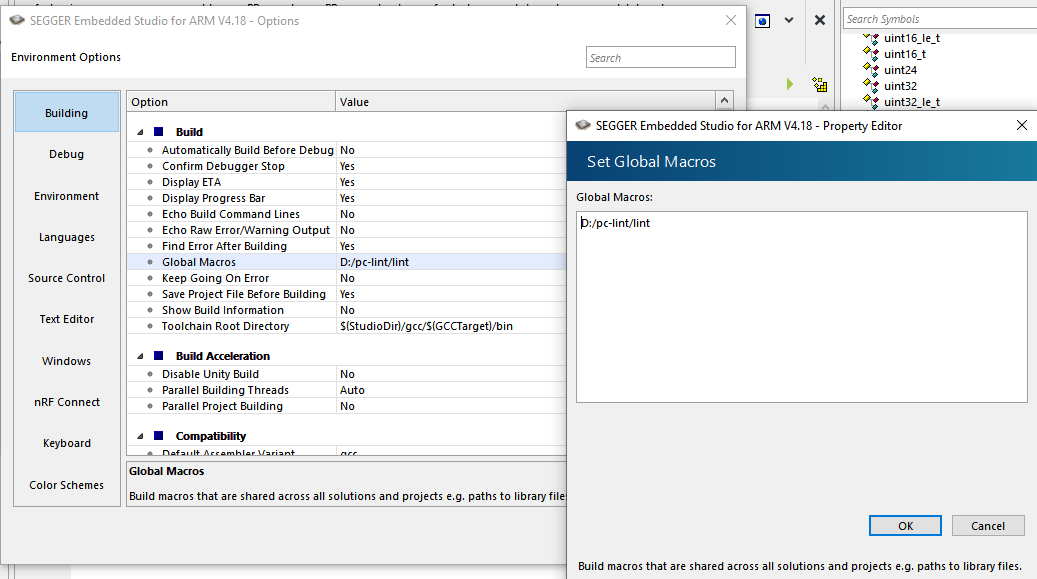Select the Display Progress Bar option

pyautogui.click(x=213, y=198)
